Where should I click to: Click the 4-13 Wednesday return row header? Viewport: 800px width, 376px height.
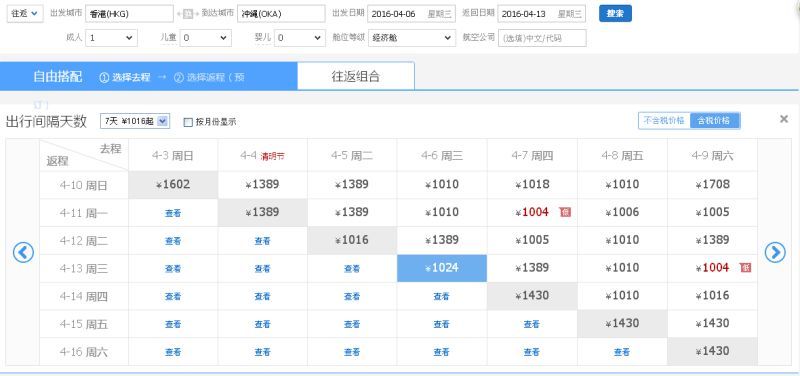84,268
